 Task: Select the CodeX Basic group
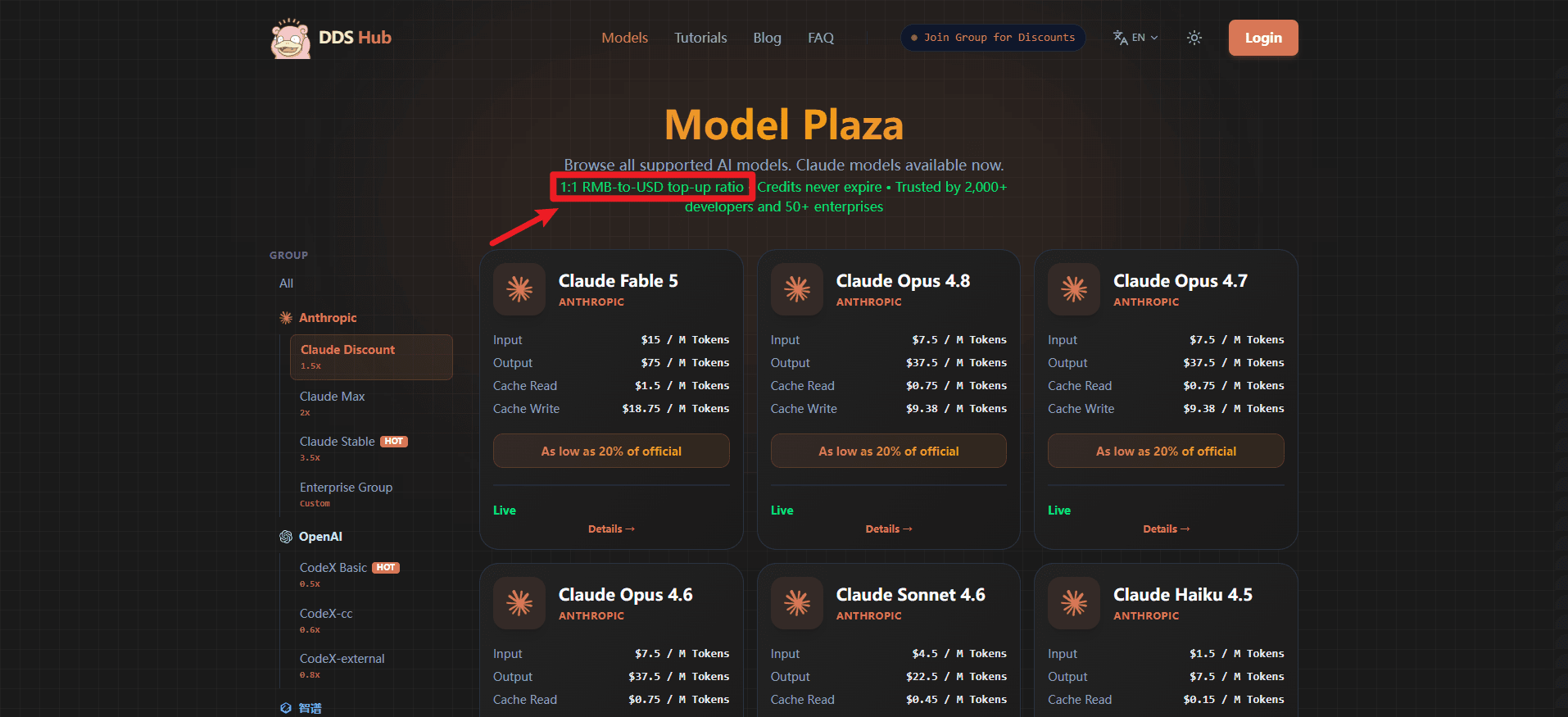point(333,568)
